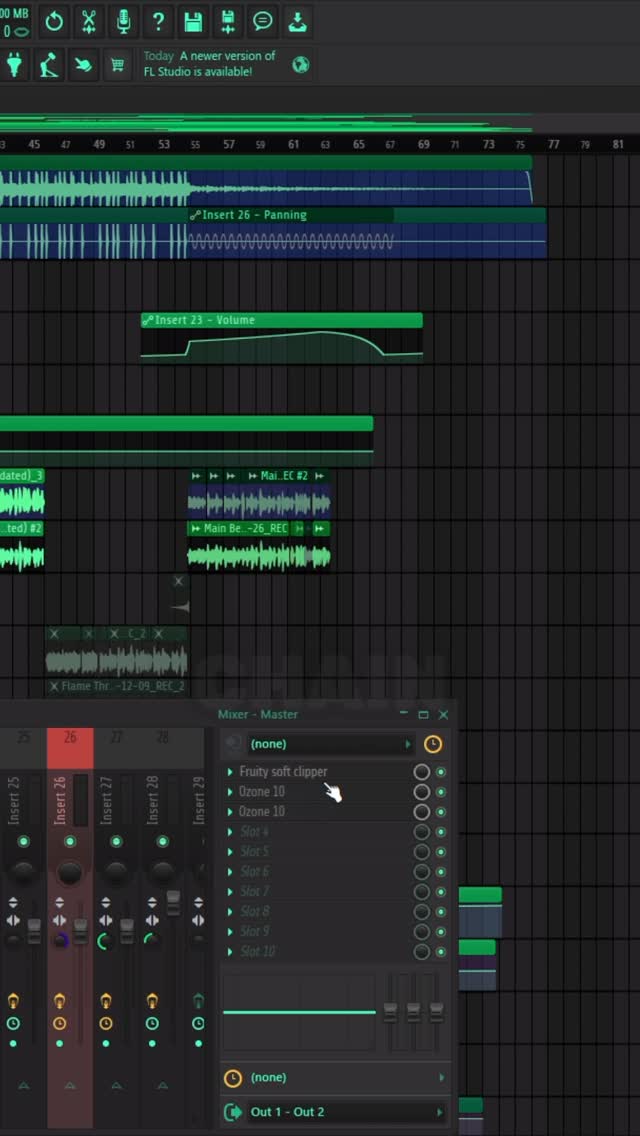Toggle the second-slot Ozone 10 enable switch

point(441,792)
